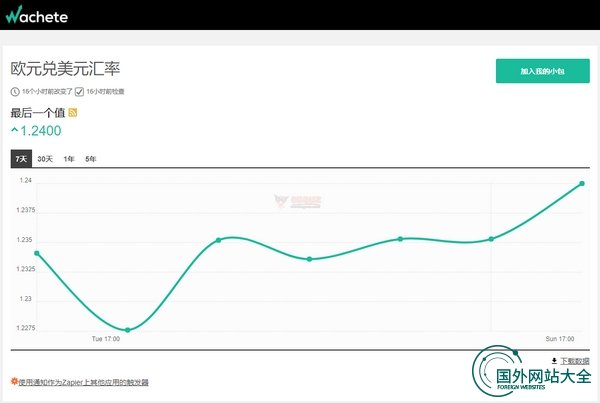600x403 pixels.
Task: Click the first data point at the chart's left edge
Action: point(37,253)
